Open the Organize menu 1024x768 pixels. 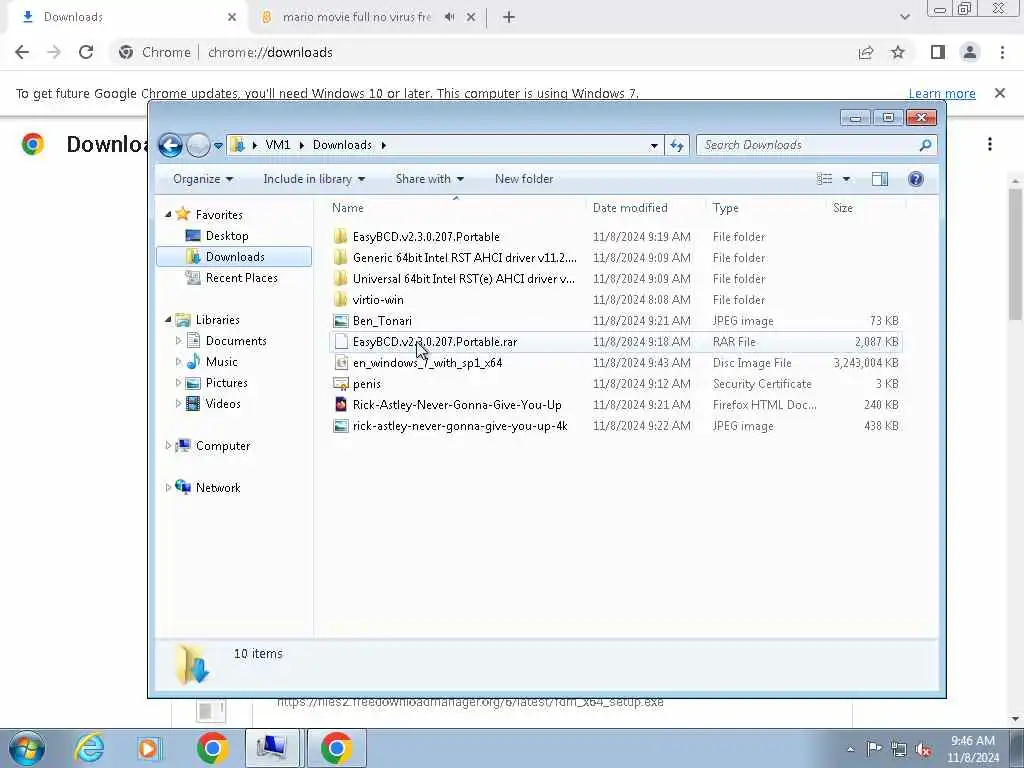(x=202, y=179)
